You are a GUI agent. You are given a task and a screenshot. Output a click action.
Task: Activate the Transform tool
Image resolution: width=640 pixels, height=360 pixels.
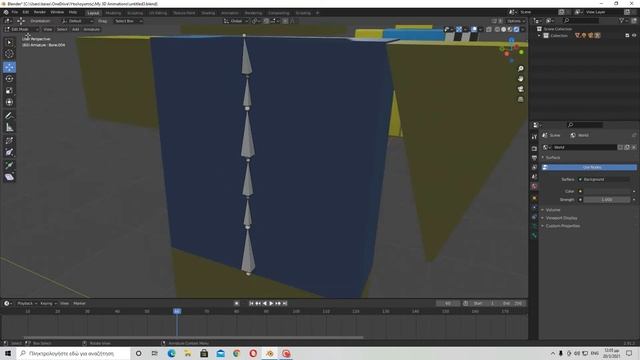pyautogui.click(x=9, y=102)
